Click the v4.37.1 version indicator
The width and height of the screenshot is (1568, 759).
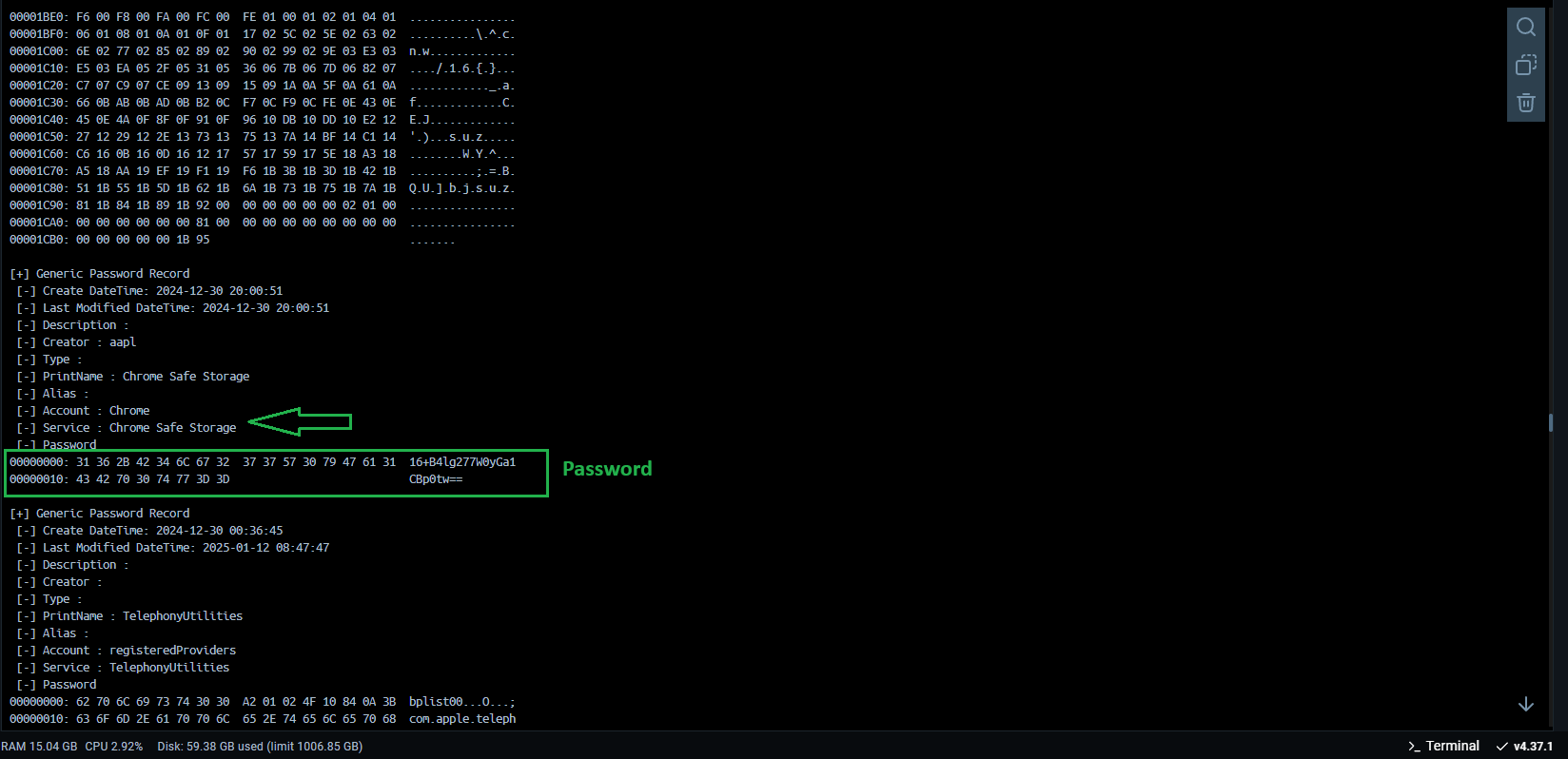click(1524, 746)
